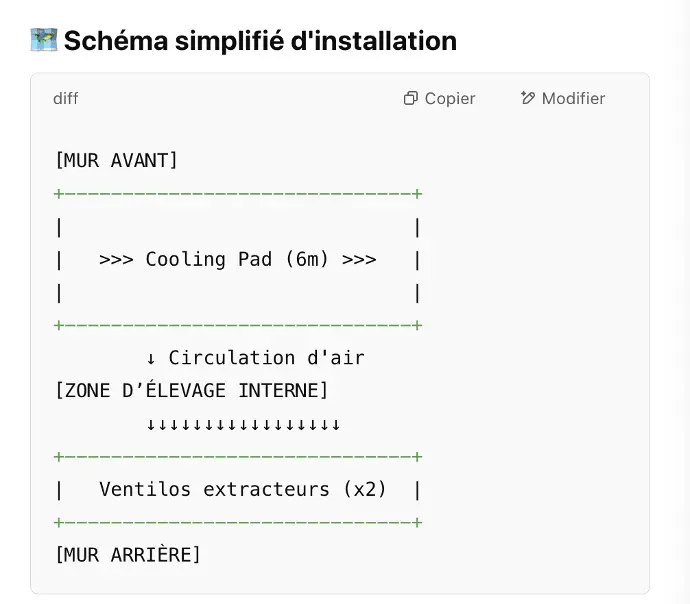Click the green dashed line below Cooling Pad box
The image size is (690, 604).
(238, 325)
